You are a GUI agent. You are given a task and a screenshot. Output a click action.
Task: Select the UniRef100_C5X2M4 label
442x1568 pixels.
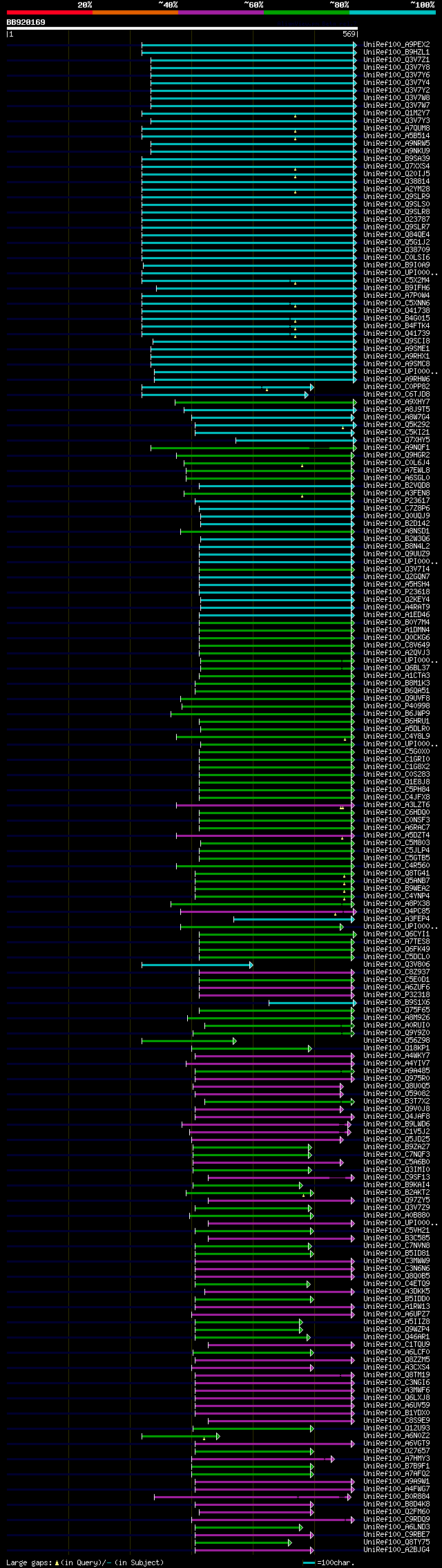396,280
